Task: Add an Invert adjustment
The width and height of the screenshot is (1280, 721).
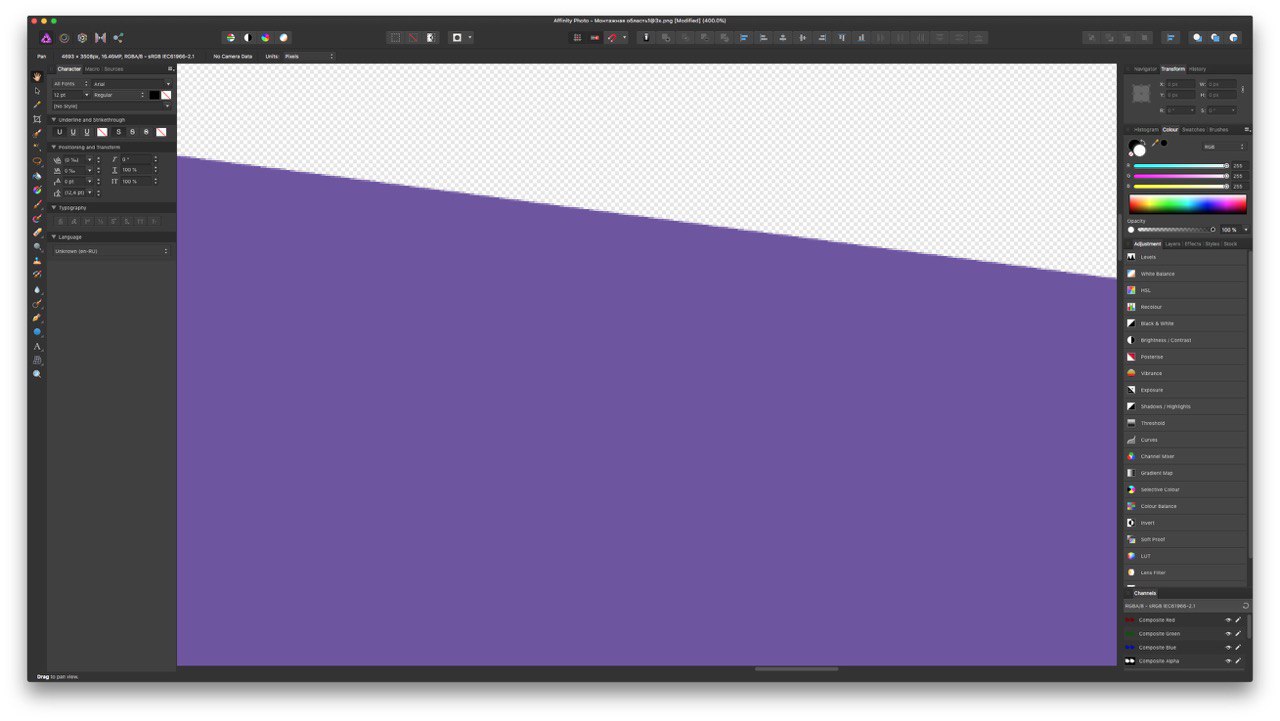Action: [x=1185, y=523]
